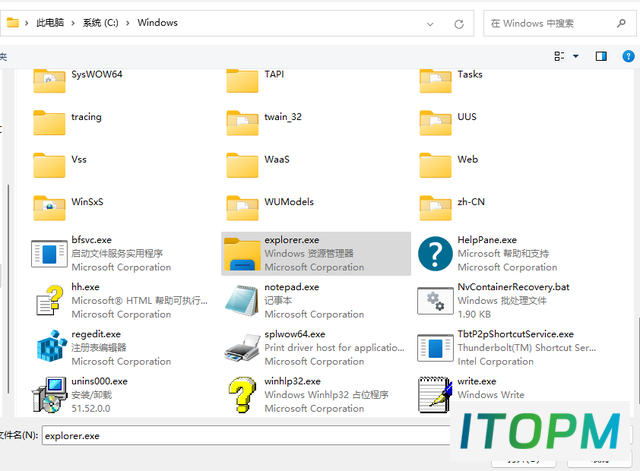Click the twain_32 folder icon

(242, 122)
